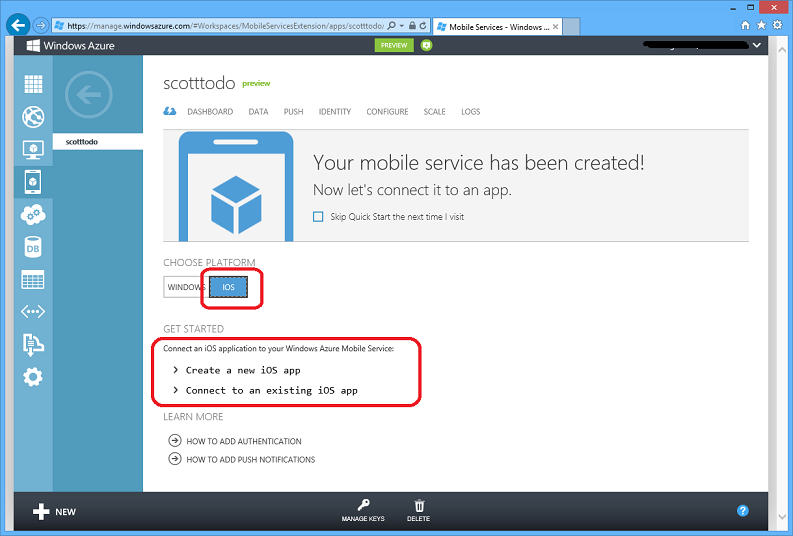Click the help question mark icon

742,511
